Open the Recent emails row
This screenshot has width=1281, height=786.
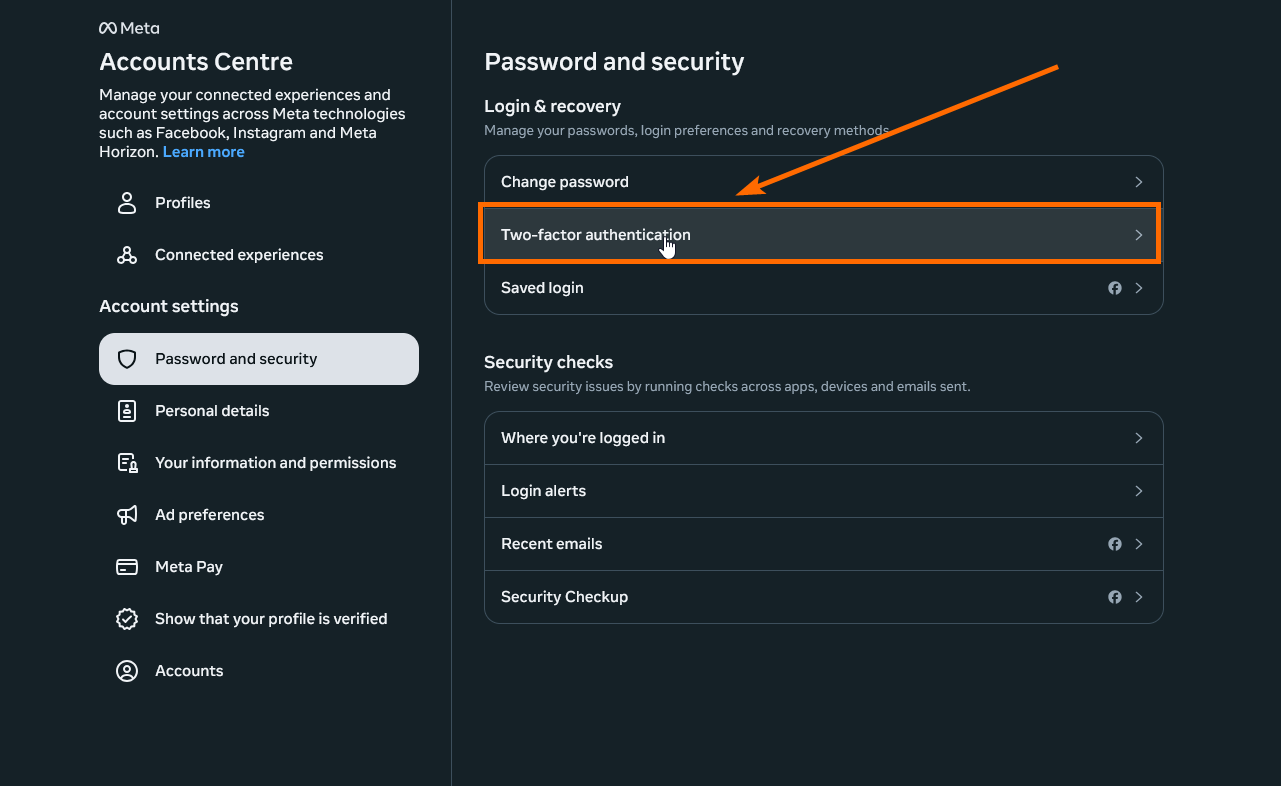552,544
